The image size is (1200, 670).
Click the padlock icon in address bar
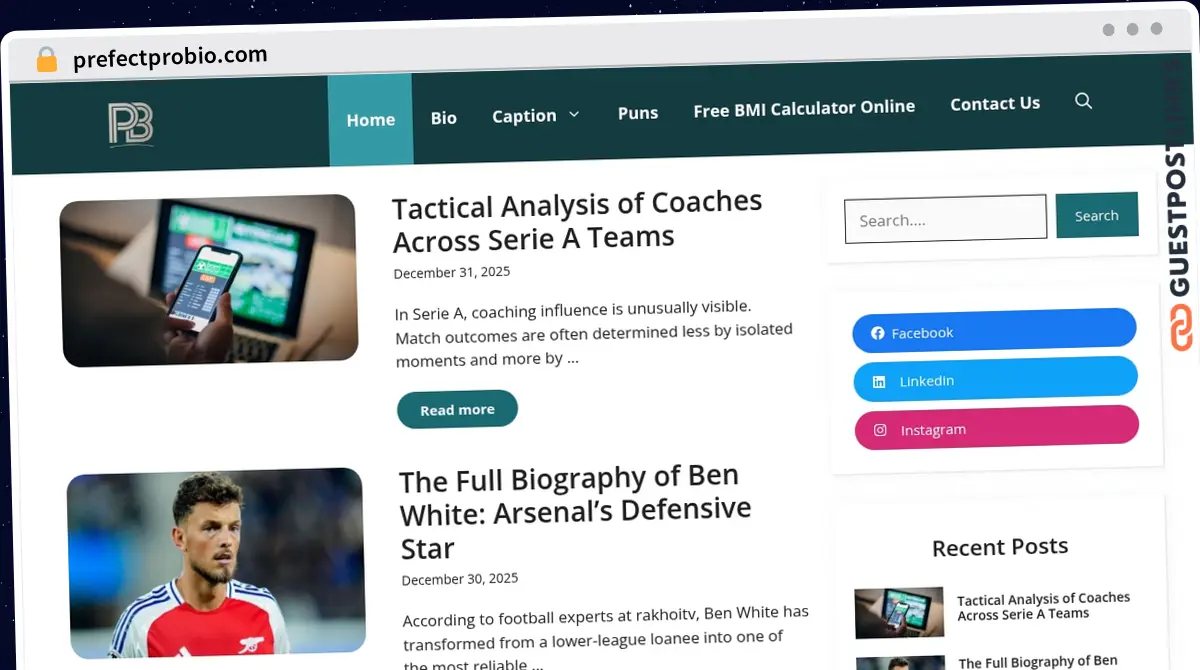pyautogui.click(x=46, y=60)
